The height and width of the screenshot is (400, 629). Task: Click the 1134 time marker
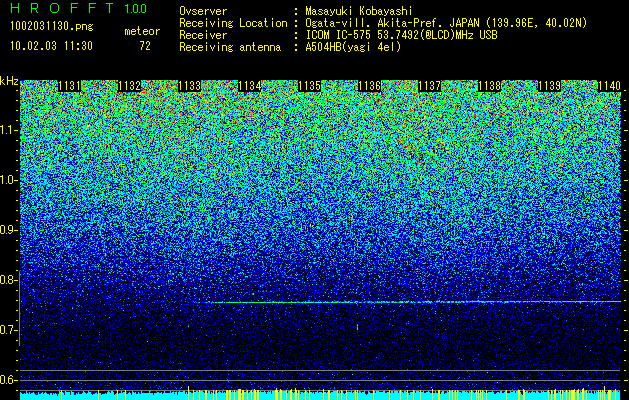[250, 86]
